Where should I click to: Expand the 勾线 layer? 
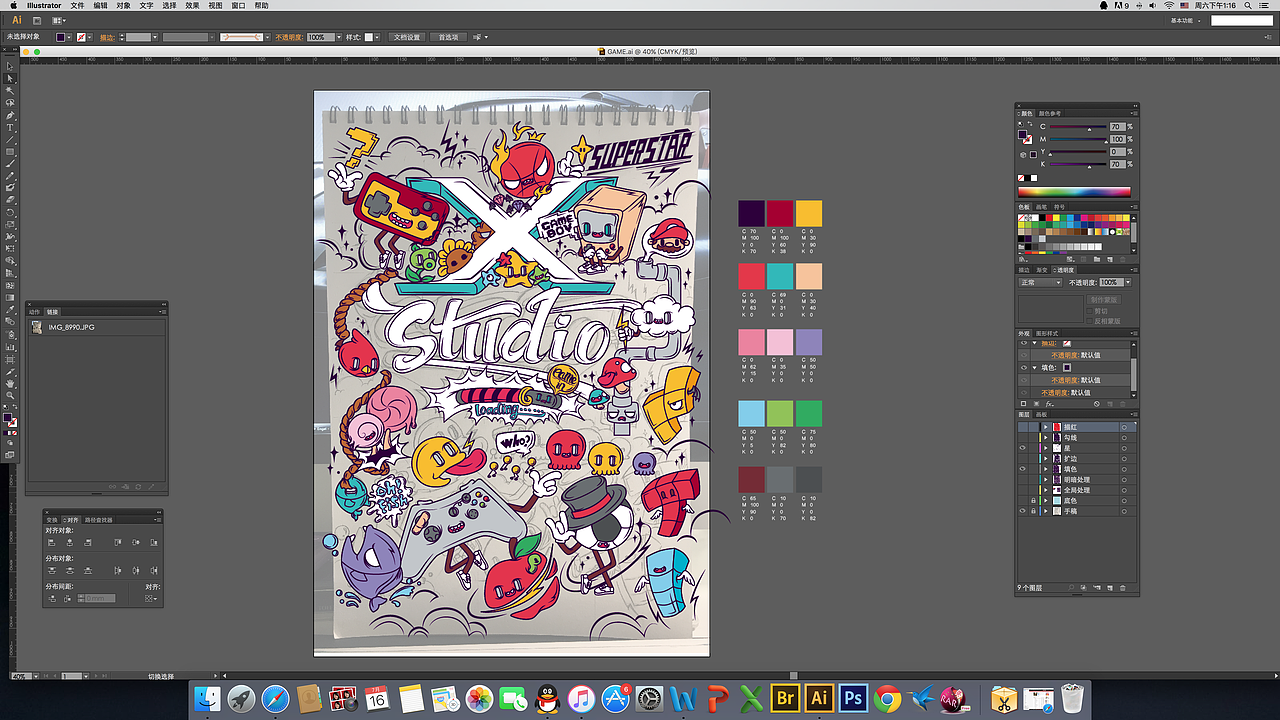1045,437
